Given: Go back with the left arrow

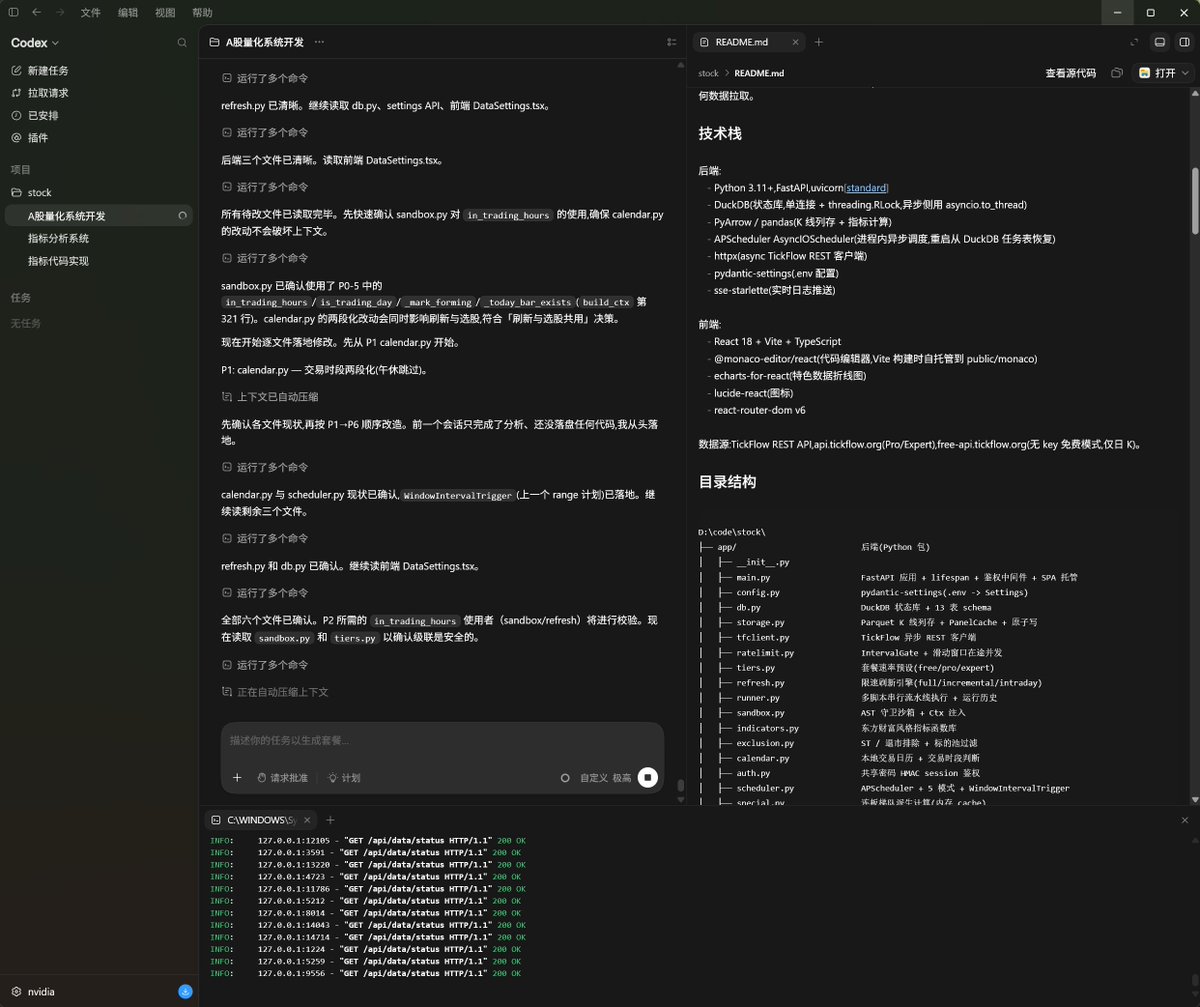Looking at the screenshot, I should point(37,13).
